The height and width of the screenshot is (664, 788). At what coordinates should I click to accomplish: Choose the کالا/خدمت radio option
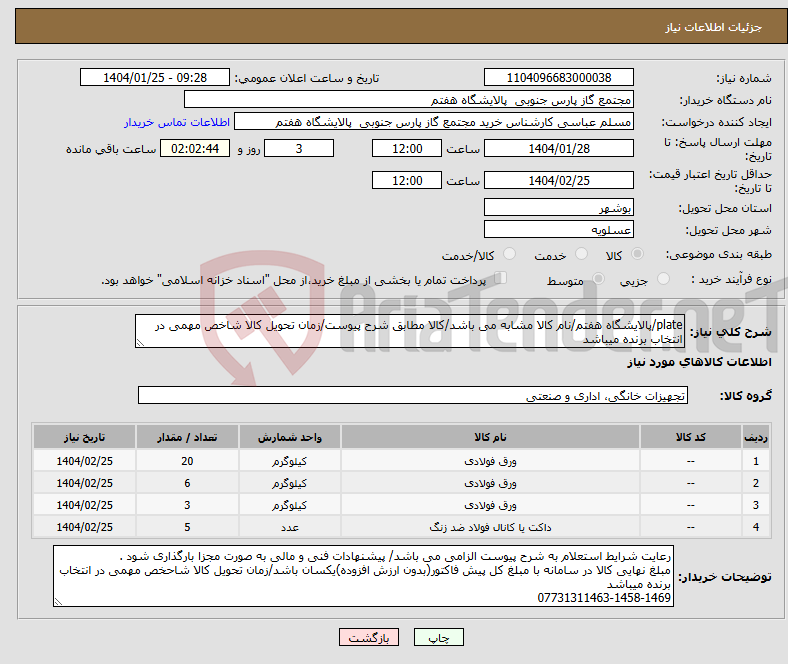point(500,256)
